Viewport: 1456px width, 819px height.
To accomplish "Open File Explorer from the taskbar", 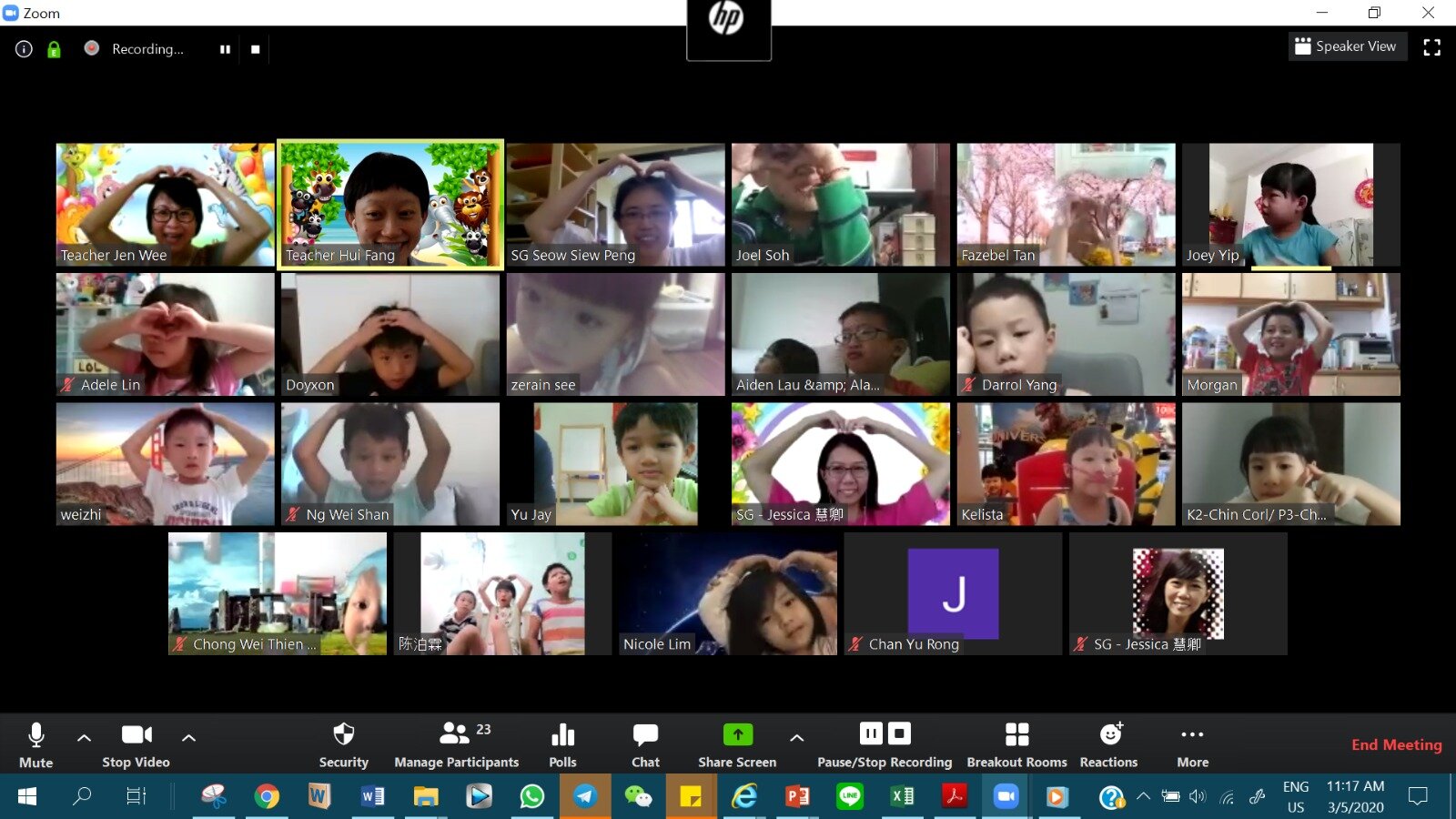I will [426, 796].
